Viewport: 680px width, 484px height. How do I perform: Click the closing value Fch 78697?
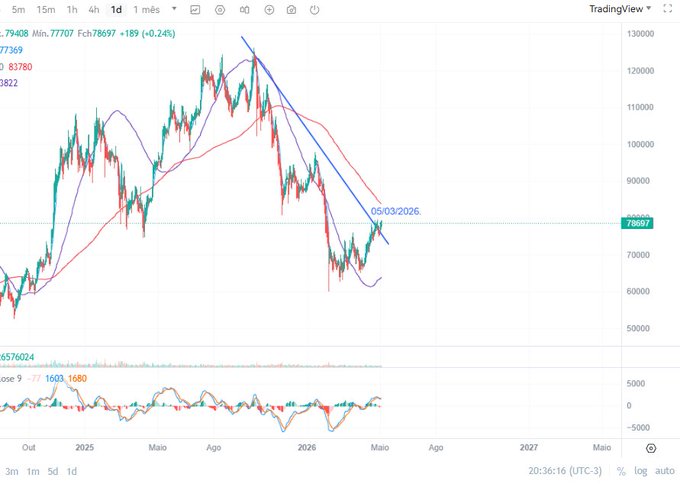97,33
